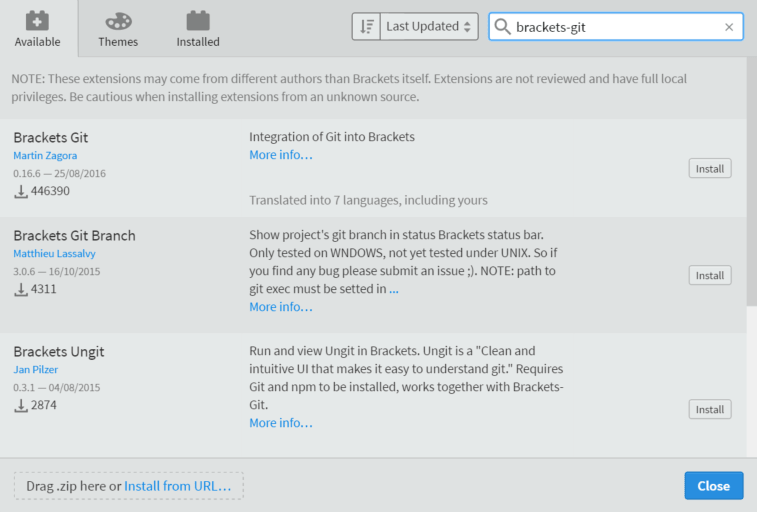
Task: Open More info for Brackets Ungit
Action: click(x=280, y=423)
